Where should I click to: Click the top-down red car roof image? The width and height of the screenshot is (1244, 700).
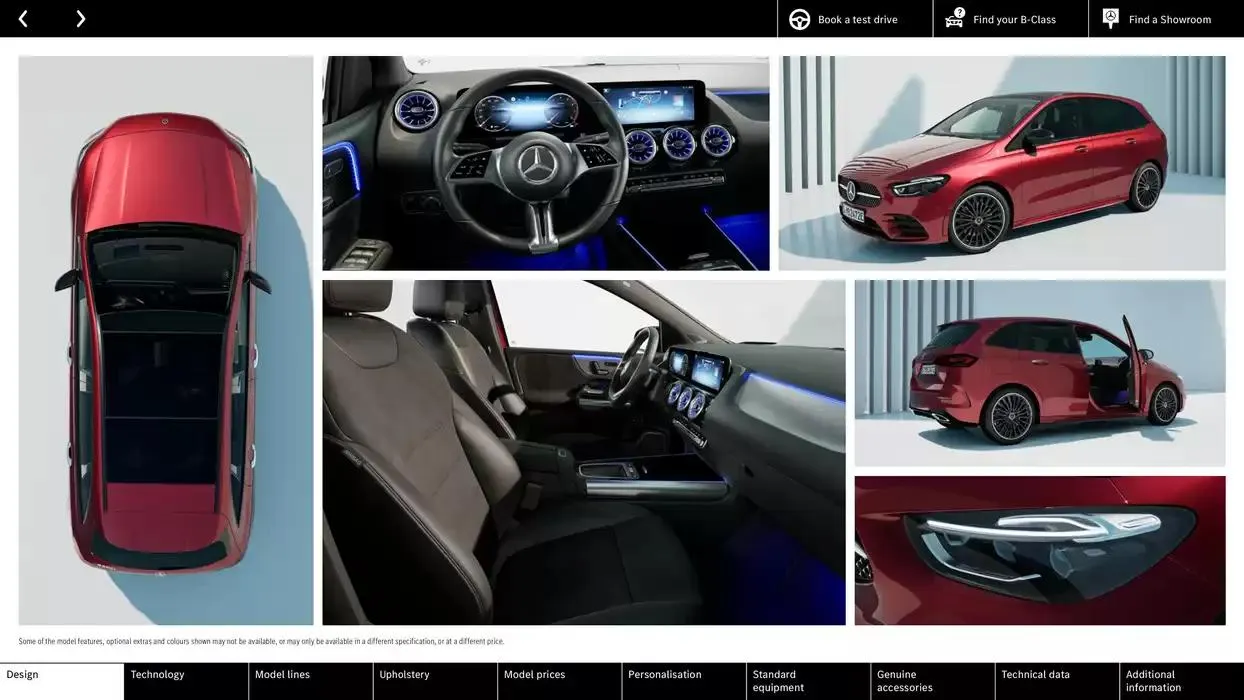pyautogui.click(x=166, y=340)
